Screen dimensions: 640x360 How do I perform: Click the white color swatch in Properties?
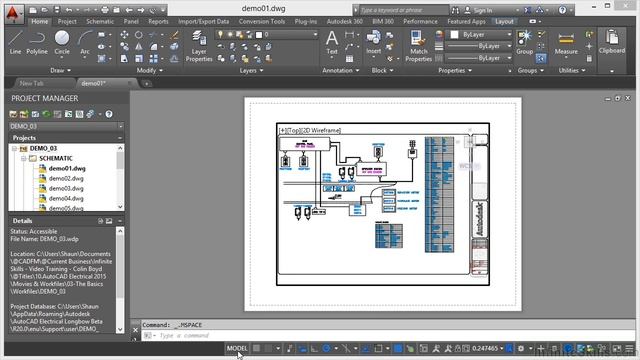[x=454, y=35]
